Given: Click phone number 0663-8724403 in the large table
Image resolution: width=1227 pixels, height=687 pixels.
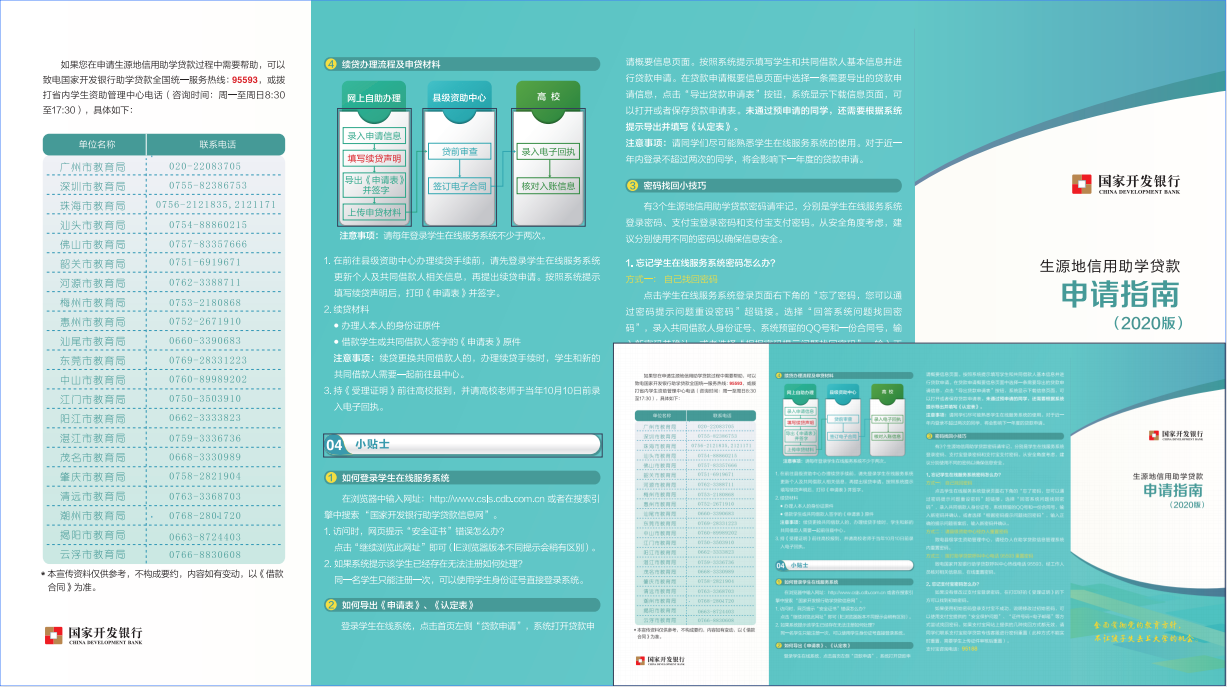Looking at the screenshot, I should [x=205, y=535].
